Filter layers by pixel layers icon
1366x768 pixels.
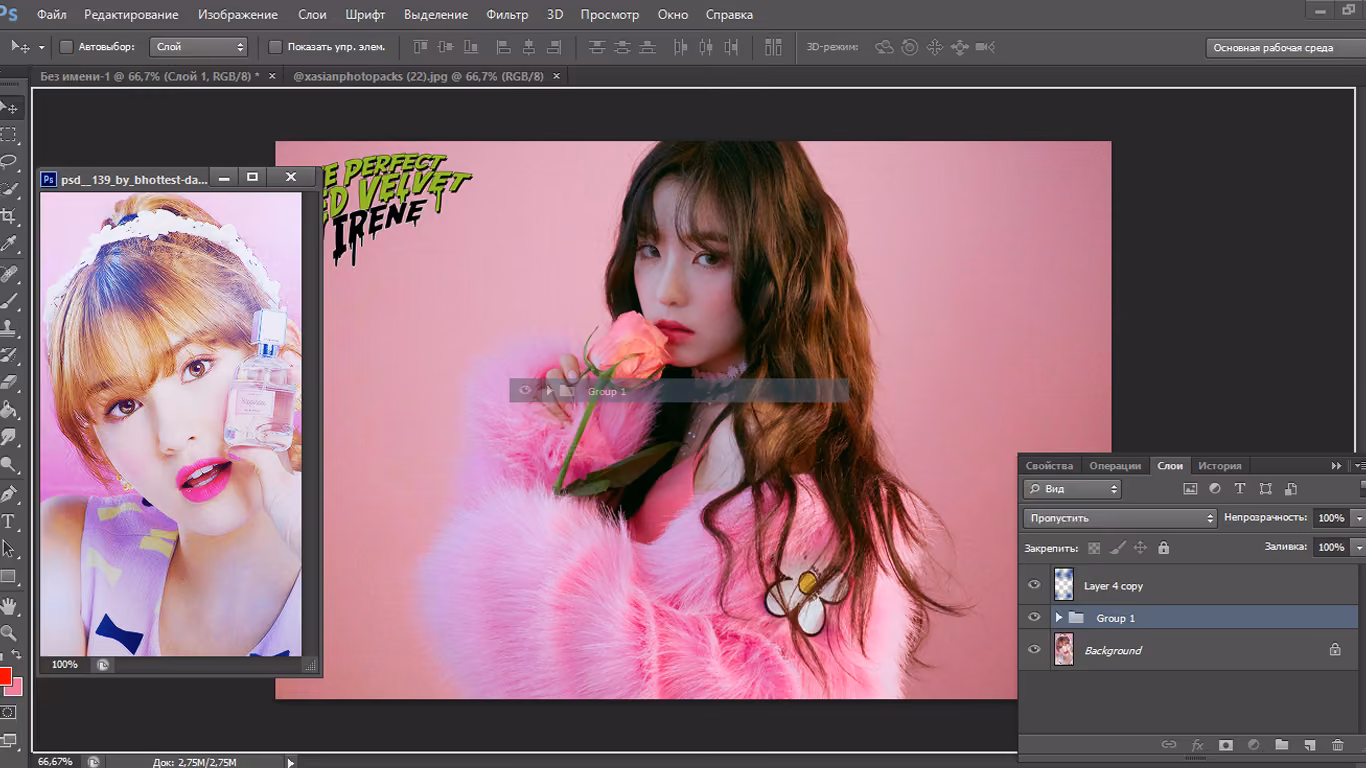tap(1190, 489)
